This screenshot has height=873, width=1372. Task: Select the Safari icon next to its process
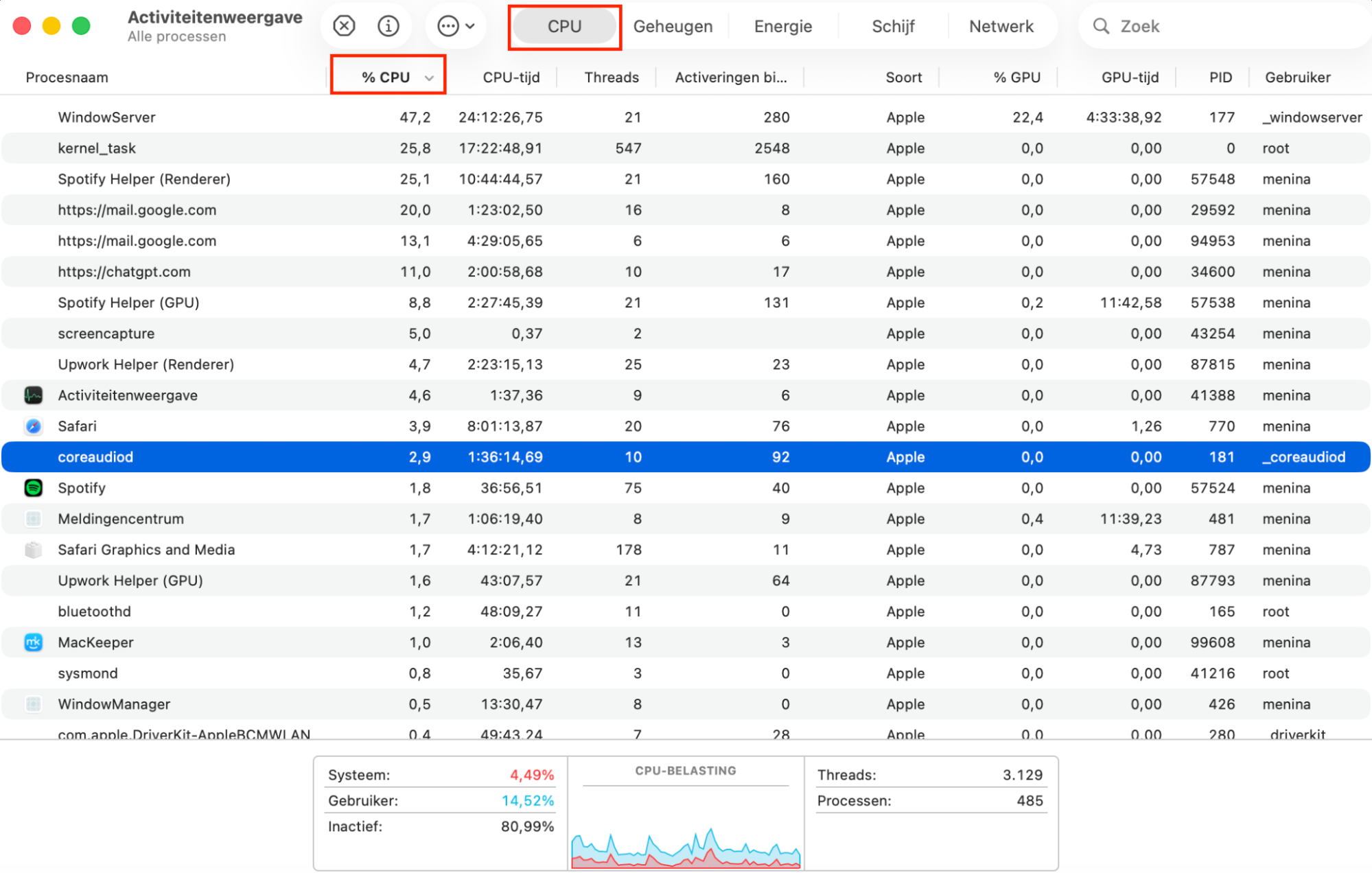pyautogui.click(x=32, y=426)
